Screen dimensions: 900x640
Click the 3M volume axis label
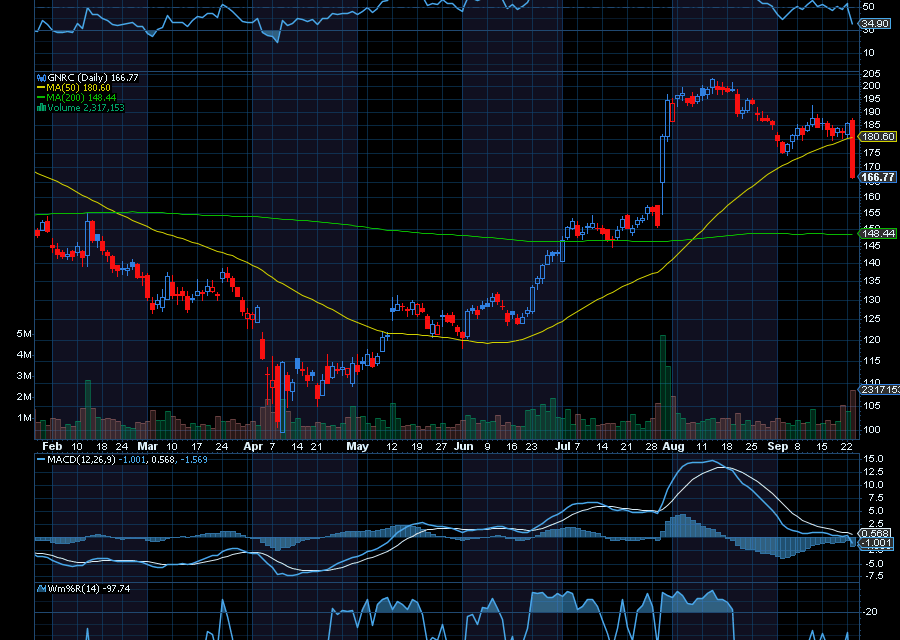24,376
